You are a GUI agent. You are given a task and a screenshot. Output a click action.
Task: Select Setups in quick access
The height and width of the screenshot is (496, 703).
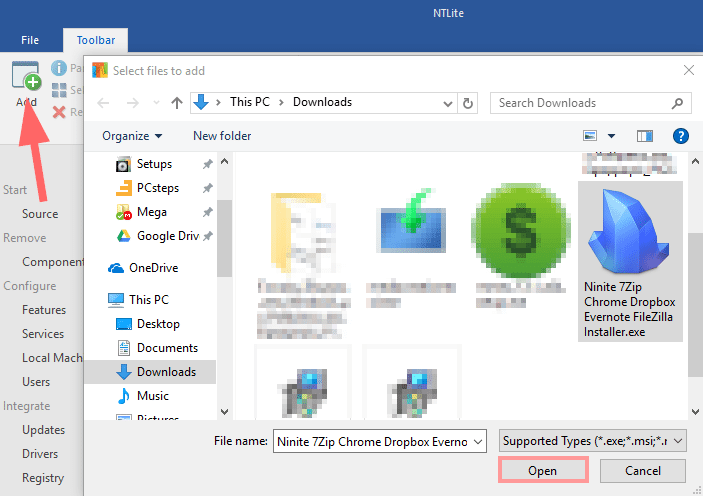click(154, 164)
